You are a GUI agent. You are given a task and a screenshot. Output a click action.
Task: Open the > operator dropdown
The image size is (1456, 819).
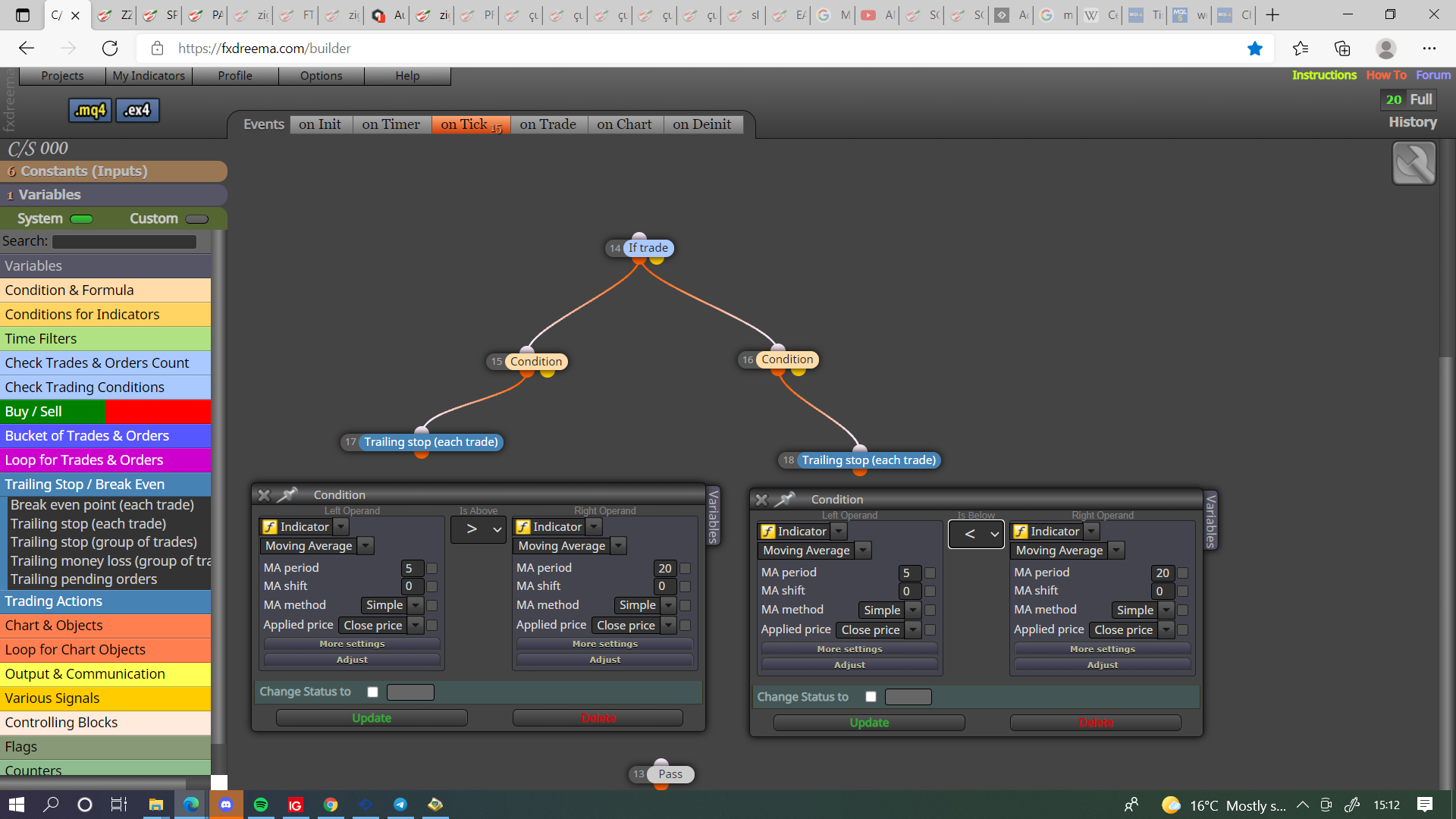tap(479, 529)
